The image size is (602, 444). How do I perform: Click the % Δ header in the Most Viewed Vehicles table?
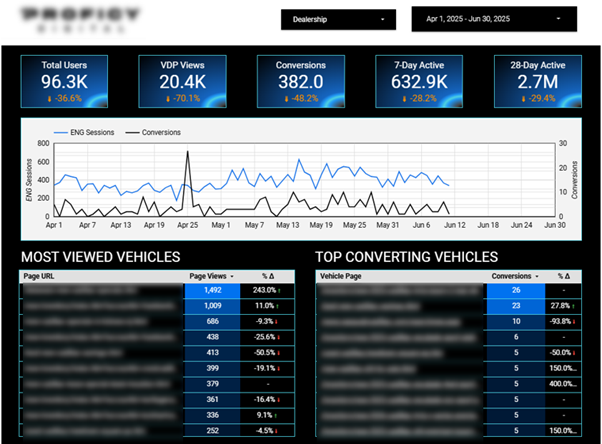268,276
